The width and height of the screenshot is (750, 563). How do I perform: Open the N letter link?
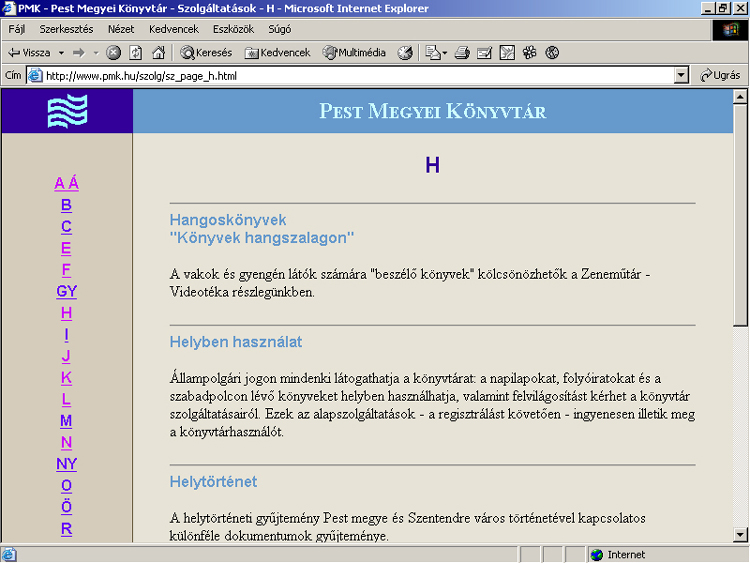(66, 442)
